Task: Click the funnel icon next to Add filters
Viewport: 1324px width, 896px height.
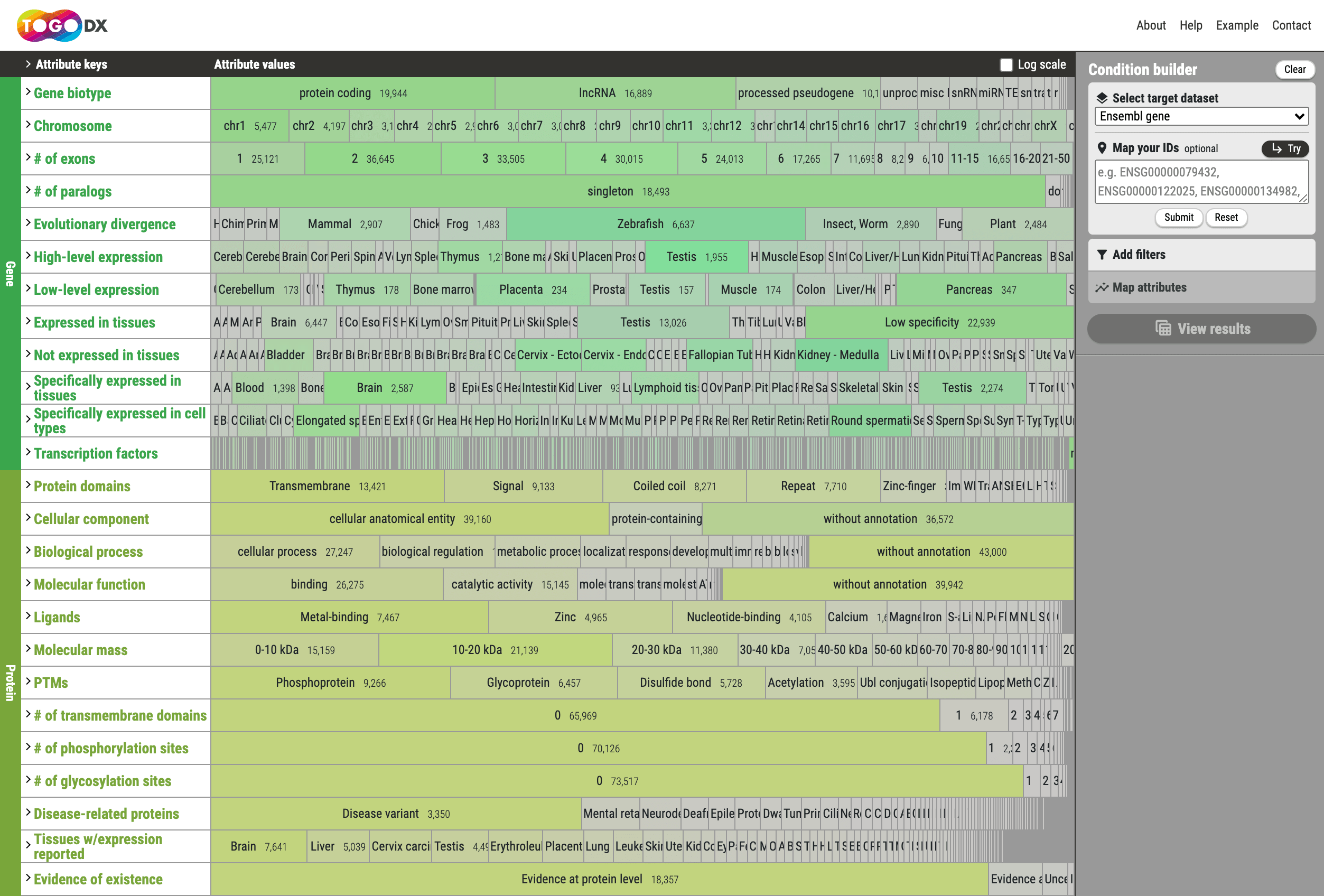Action: pyautogui.click(x=1102, y=255)
